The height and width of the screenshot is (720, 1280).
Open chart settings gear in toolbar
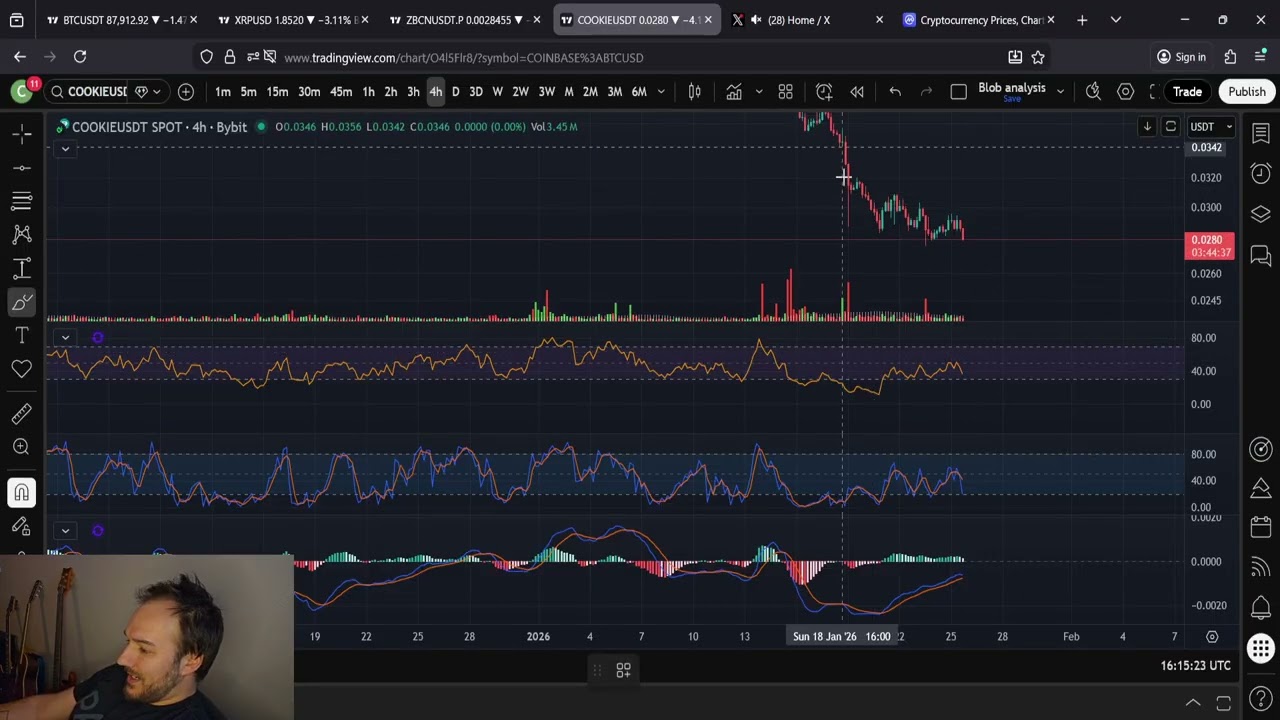(x=1126, y=92)
